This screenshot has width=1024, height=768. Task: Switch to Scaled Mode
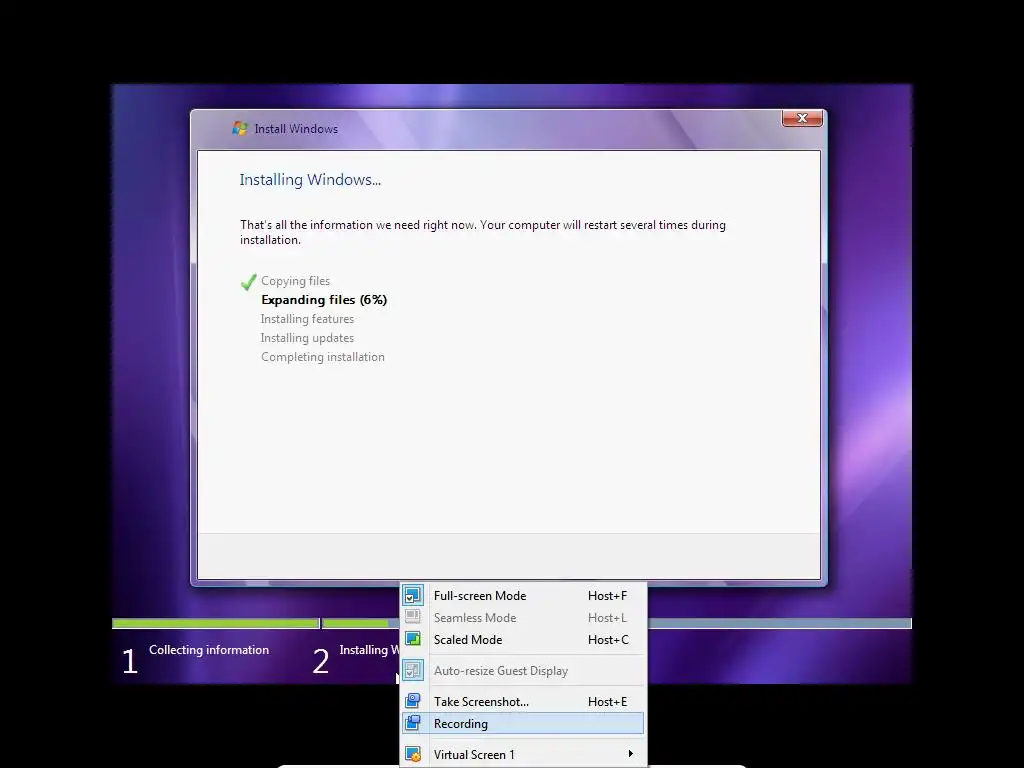pos(523,639)
